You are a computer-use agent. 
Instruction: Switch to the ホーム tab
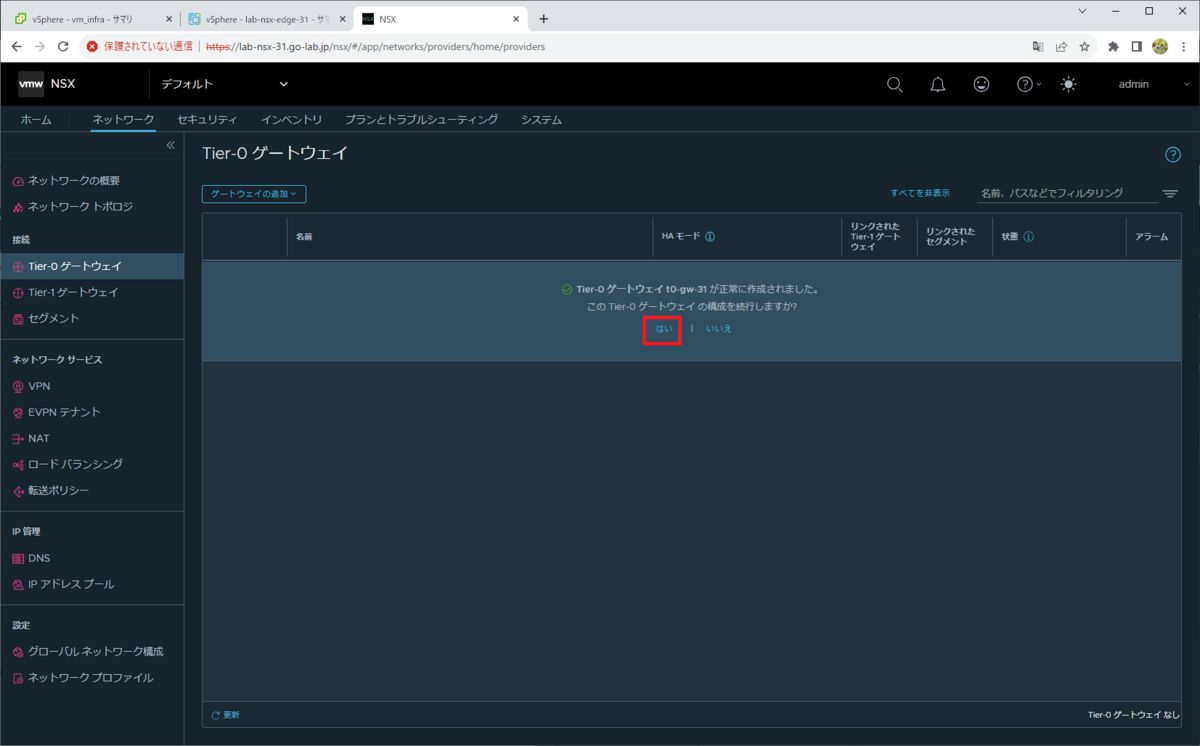(36, 120)
